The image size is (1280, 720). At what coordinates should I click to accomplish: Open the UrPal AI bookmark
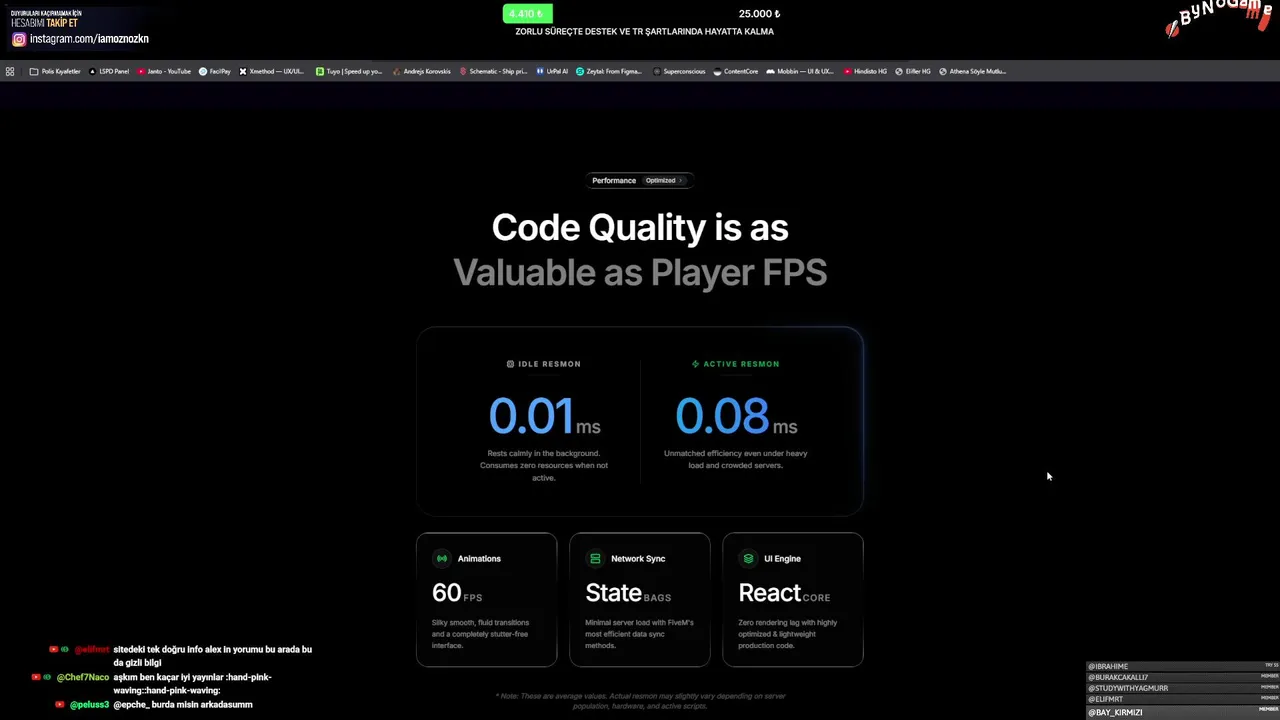tap(552, 71)
